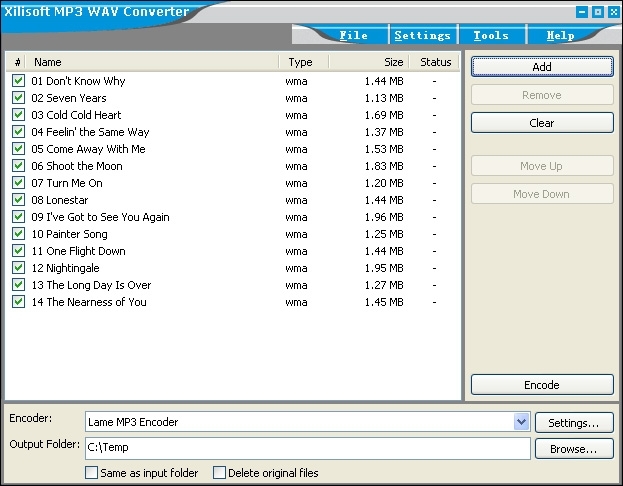Image resolution: width=623 pixels, height=486 pixels.
Task: Toggle checkbox for 04 Feelin' the Same Way
Action: tap(18, 132)
